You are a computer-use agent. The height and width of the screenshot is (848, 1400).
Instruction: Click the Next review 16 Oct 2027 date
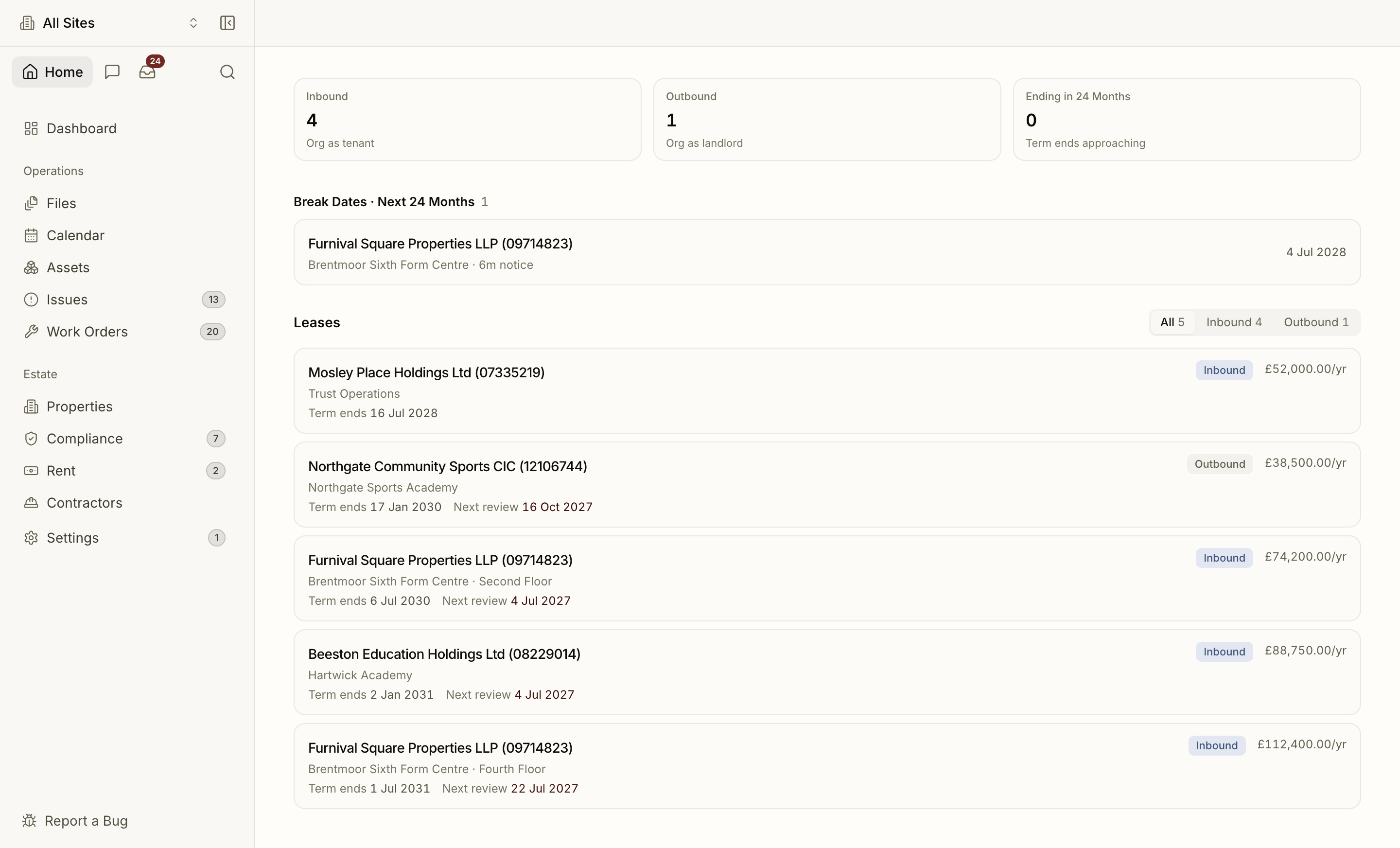click(523, 507)
